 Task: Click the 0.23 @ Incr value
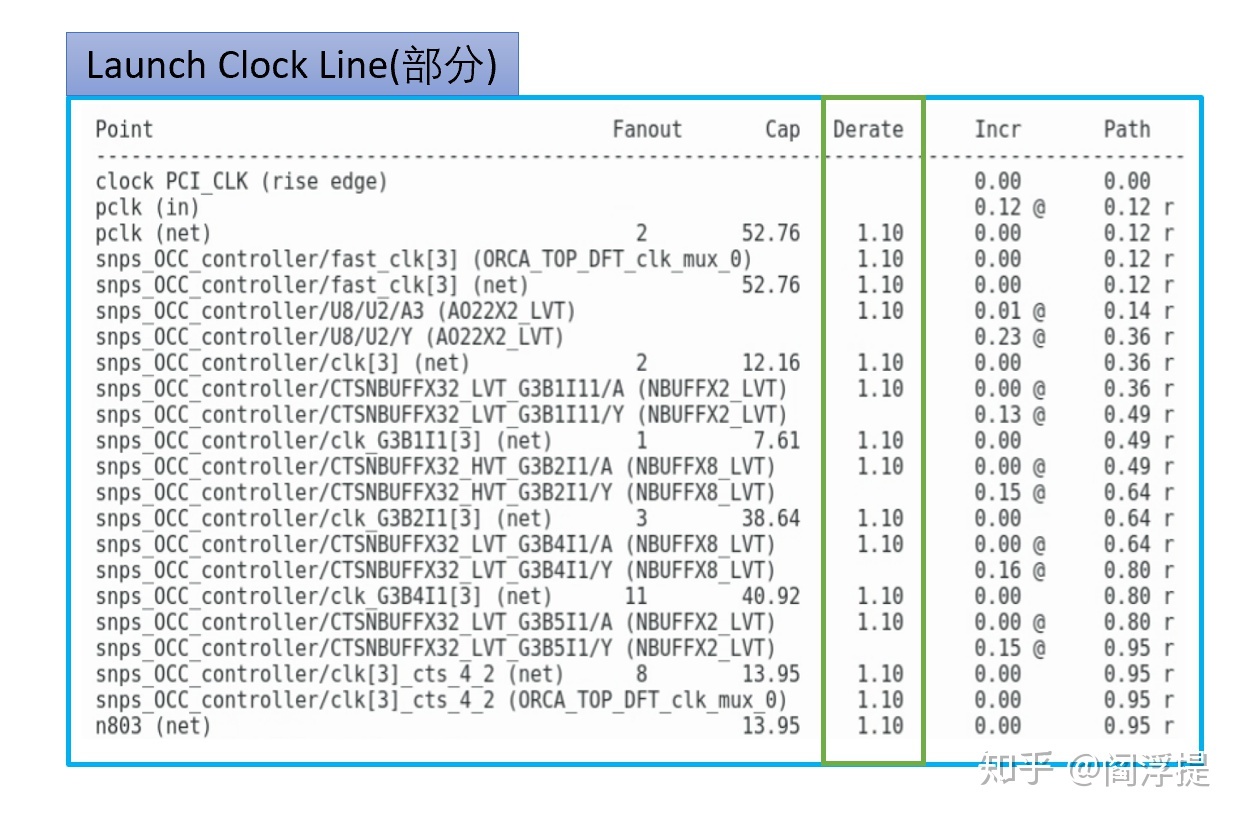1010,337
